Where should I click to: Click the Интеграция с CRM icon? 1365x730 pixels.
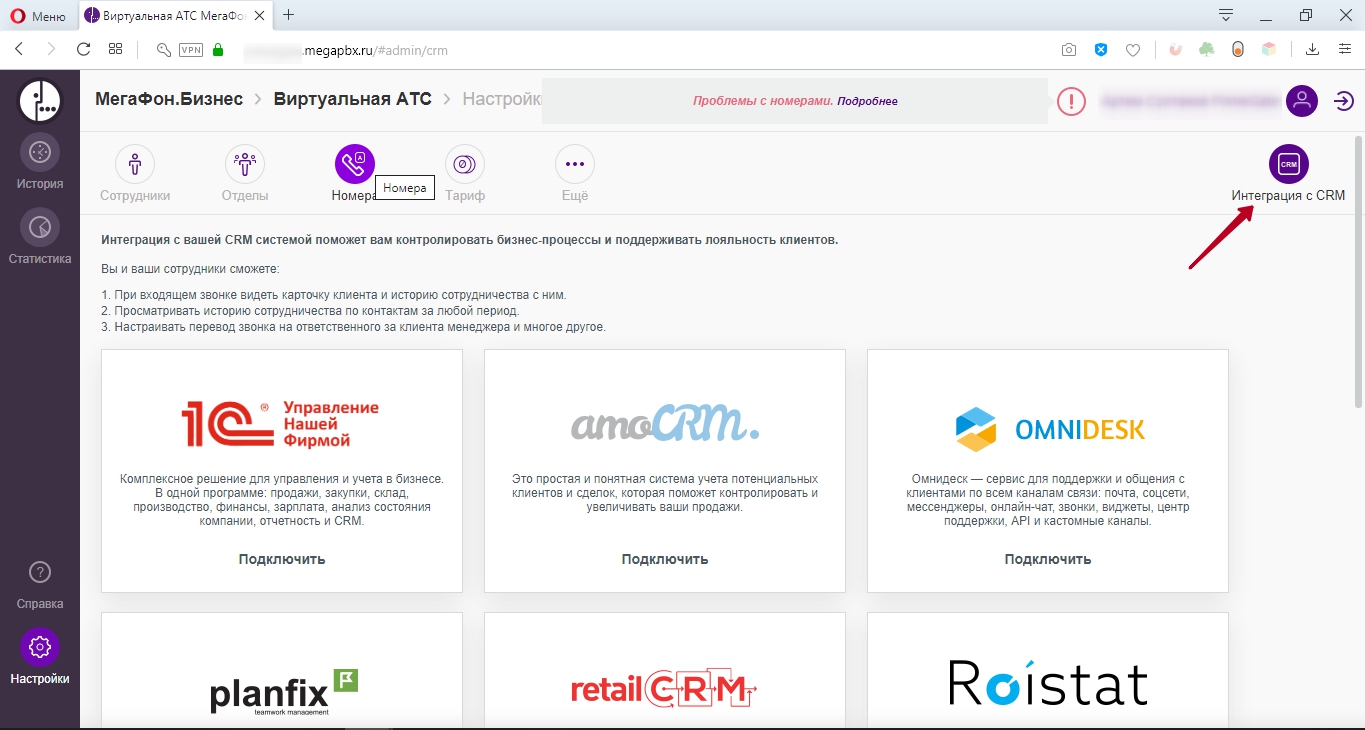click(1288, 164)
